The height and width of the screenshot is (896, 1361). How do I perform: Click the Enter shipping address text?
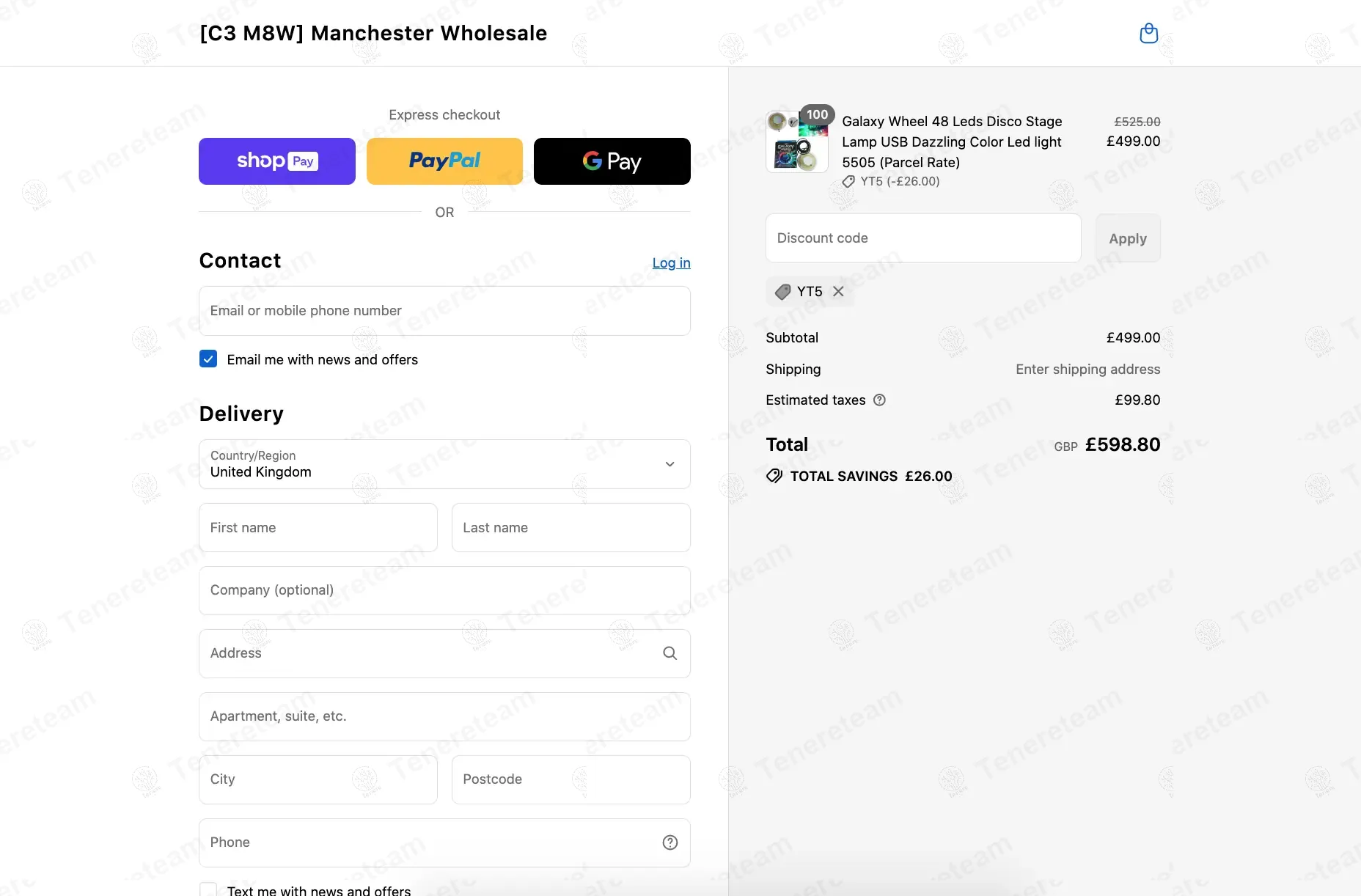click(x=1087, y=369)
